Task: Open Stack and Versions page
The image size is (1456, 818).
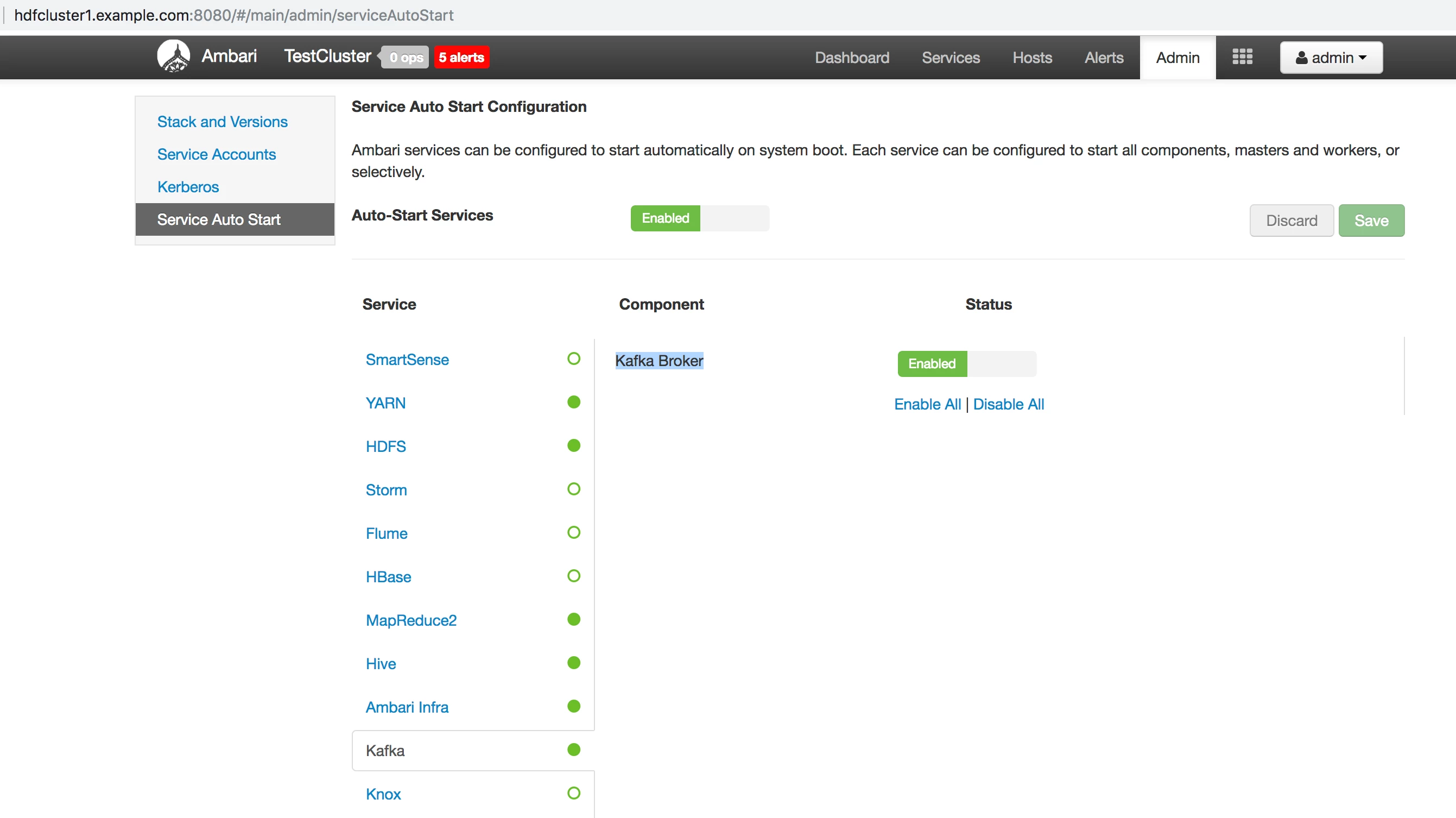Action: tap(222, 122)
